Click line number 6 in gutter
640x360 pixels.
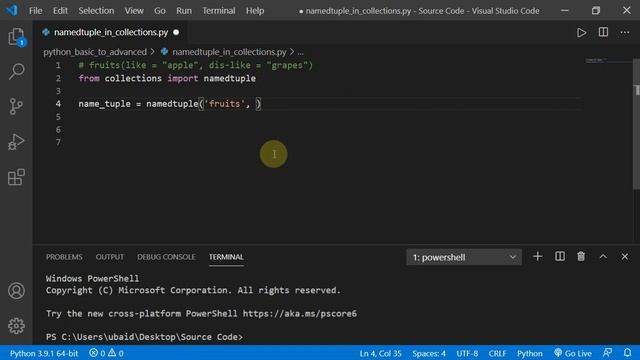(58, 129)
